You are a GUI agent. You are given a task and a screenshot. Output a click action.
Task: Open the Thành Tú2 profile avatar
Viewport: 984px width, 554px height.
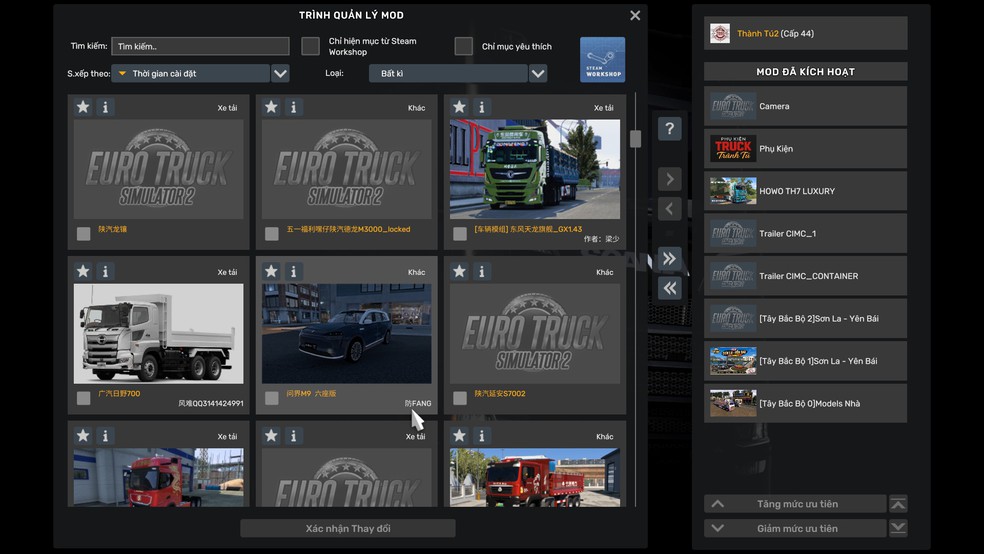pyautogui.click(x=720, y=33)
